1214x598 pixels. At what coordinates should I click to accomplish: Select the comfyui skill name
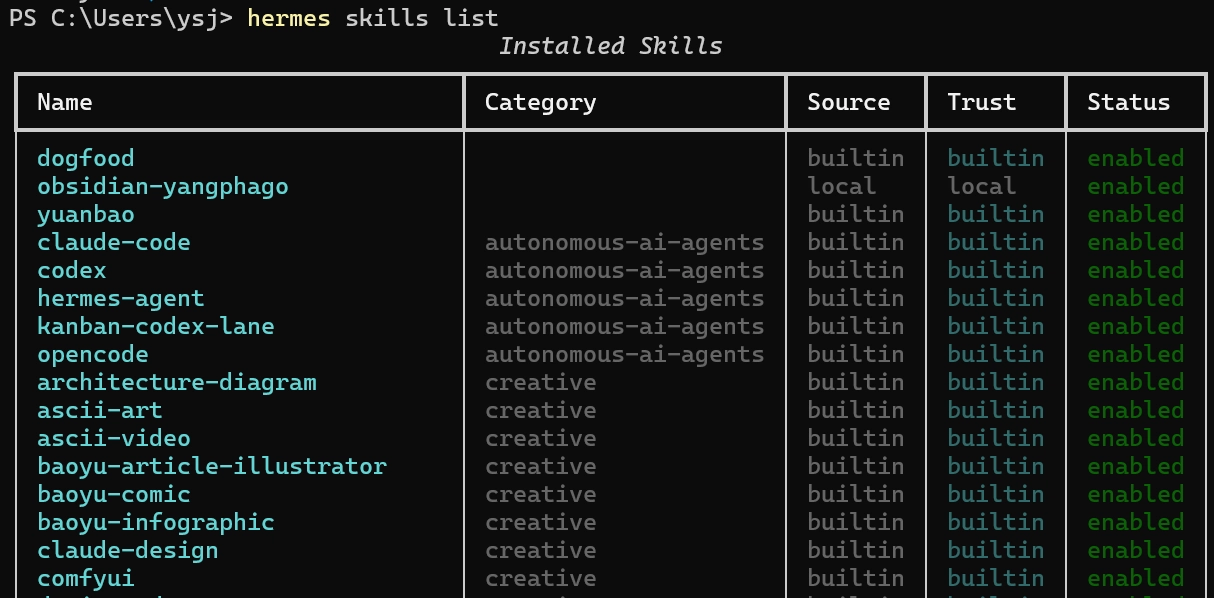pyautogui.click(x=86, y=579)
